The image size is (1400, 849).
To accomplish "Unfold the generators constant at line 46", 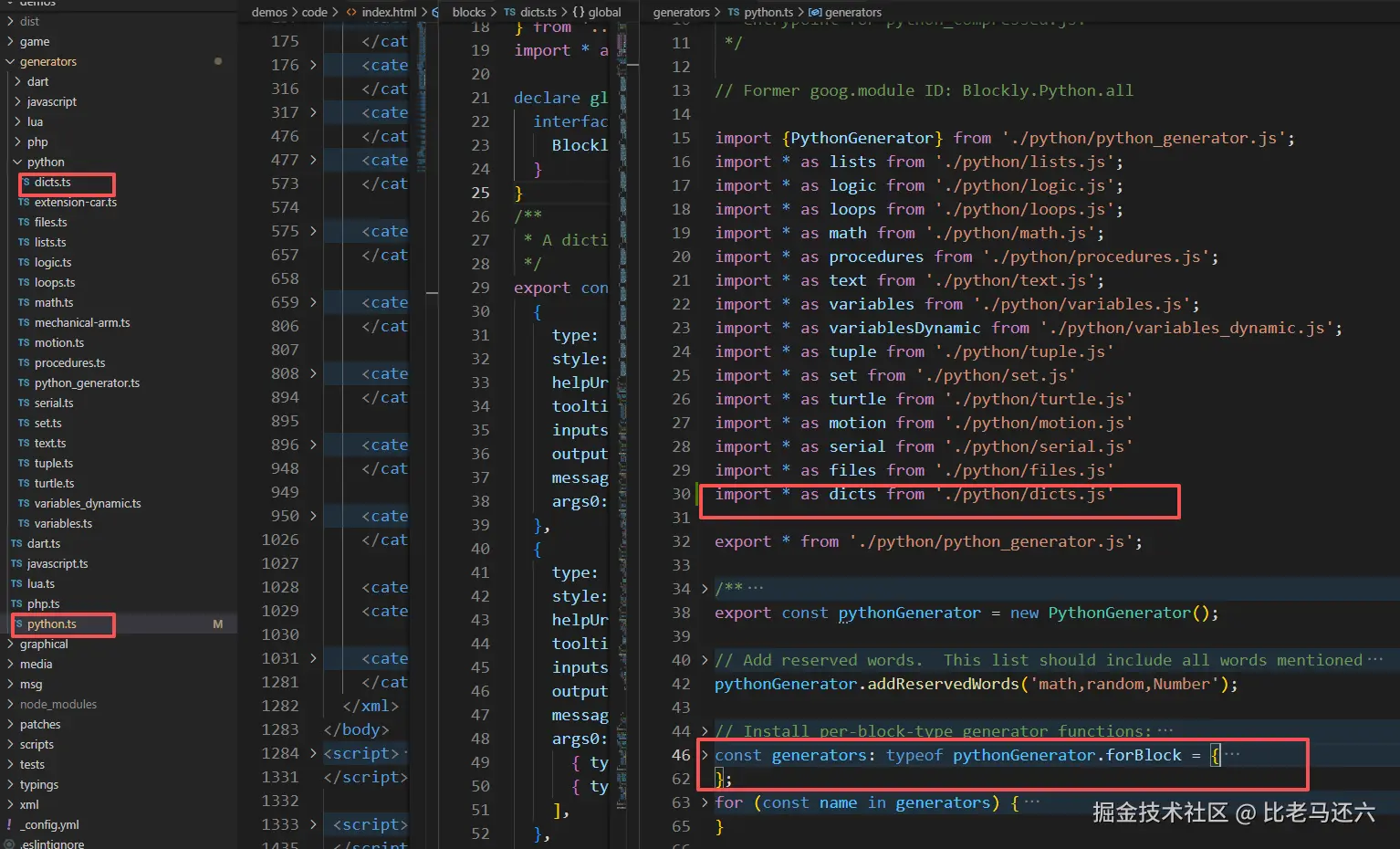I will (x=705, y=755).
